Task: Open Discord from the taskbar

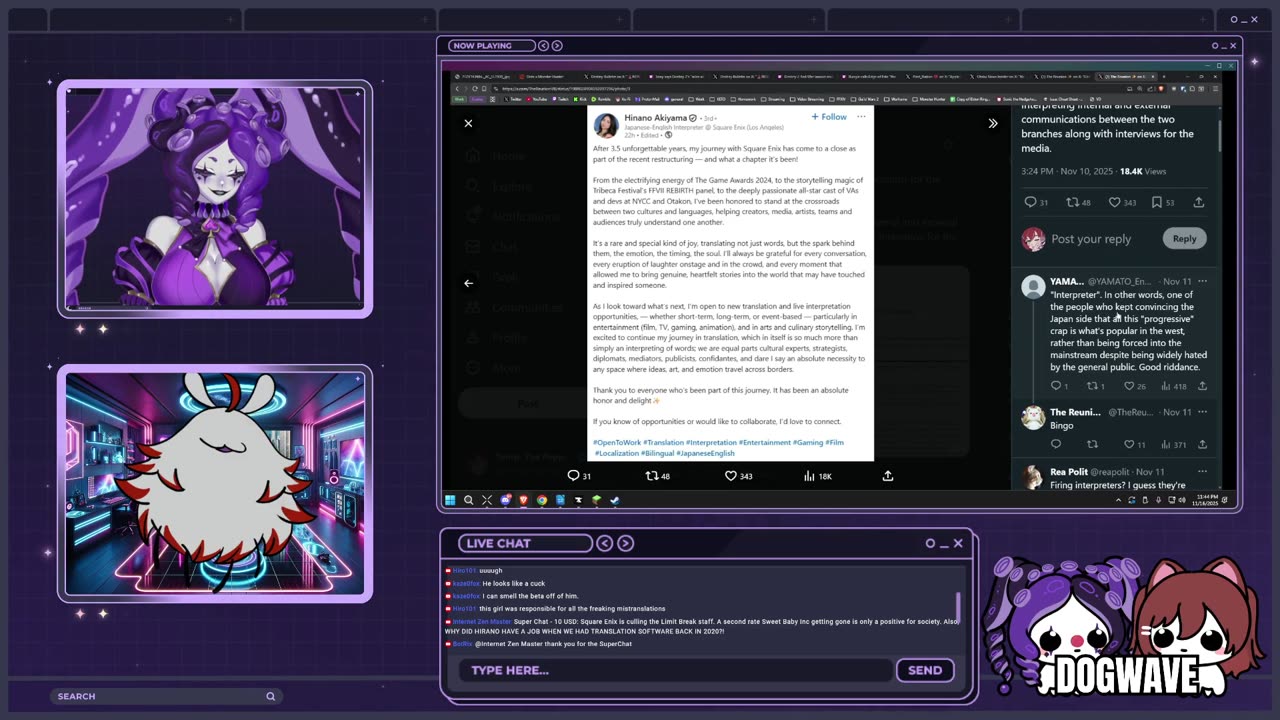Action: pos(505,500)
